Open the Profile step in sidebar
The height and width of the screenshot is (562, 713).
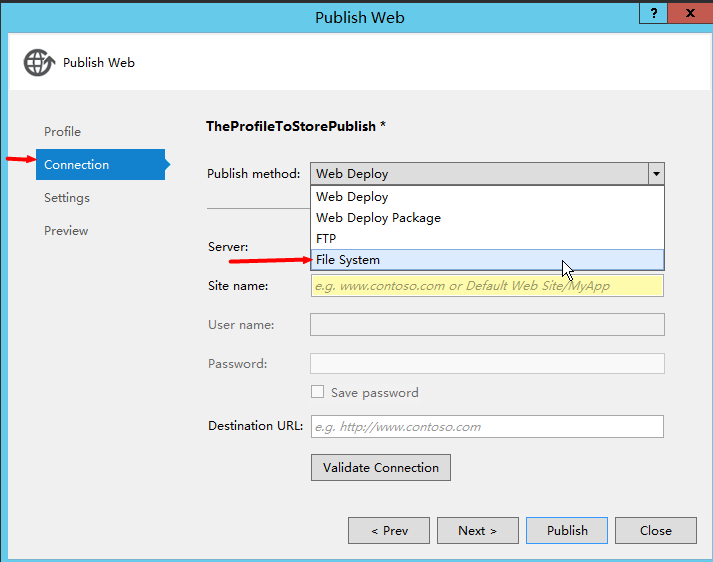pos(62,132)
